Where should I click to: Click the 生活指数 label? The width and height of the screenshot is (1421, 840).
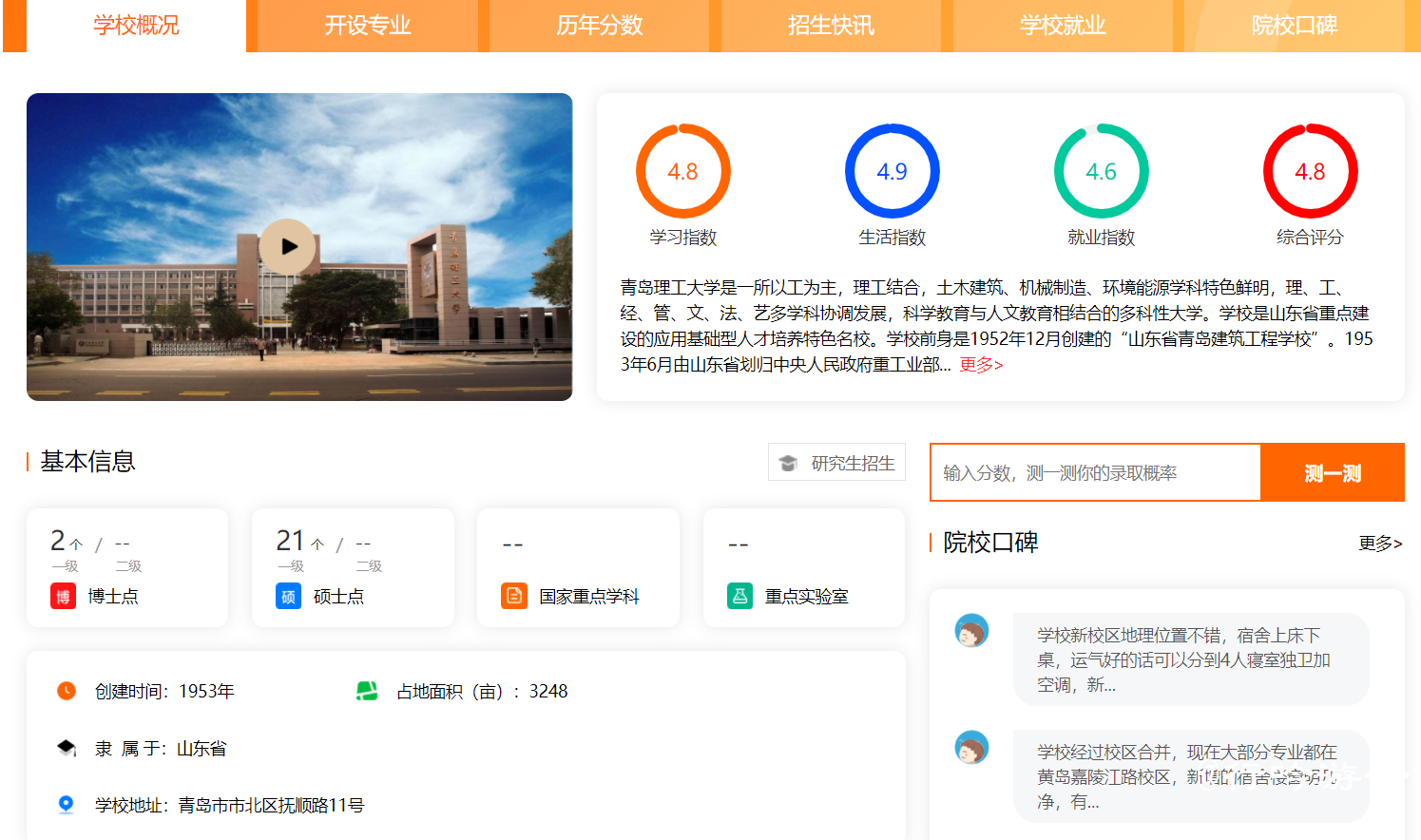point(893,238)
